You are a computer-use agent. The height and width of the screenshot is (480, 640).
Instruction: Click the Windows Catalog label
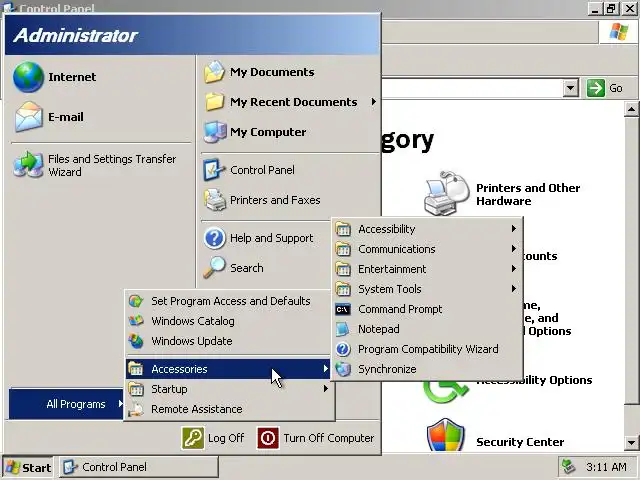click(x=193, y=321)
